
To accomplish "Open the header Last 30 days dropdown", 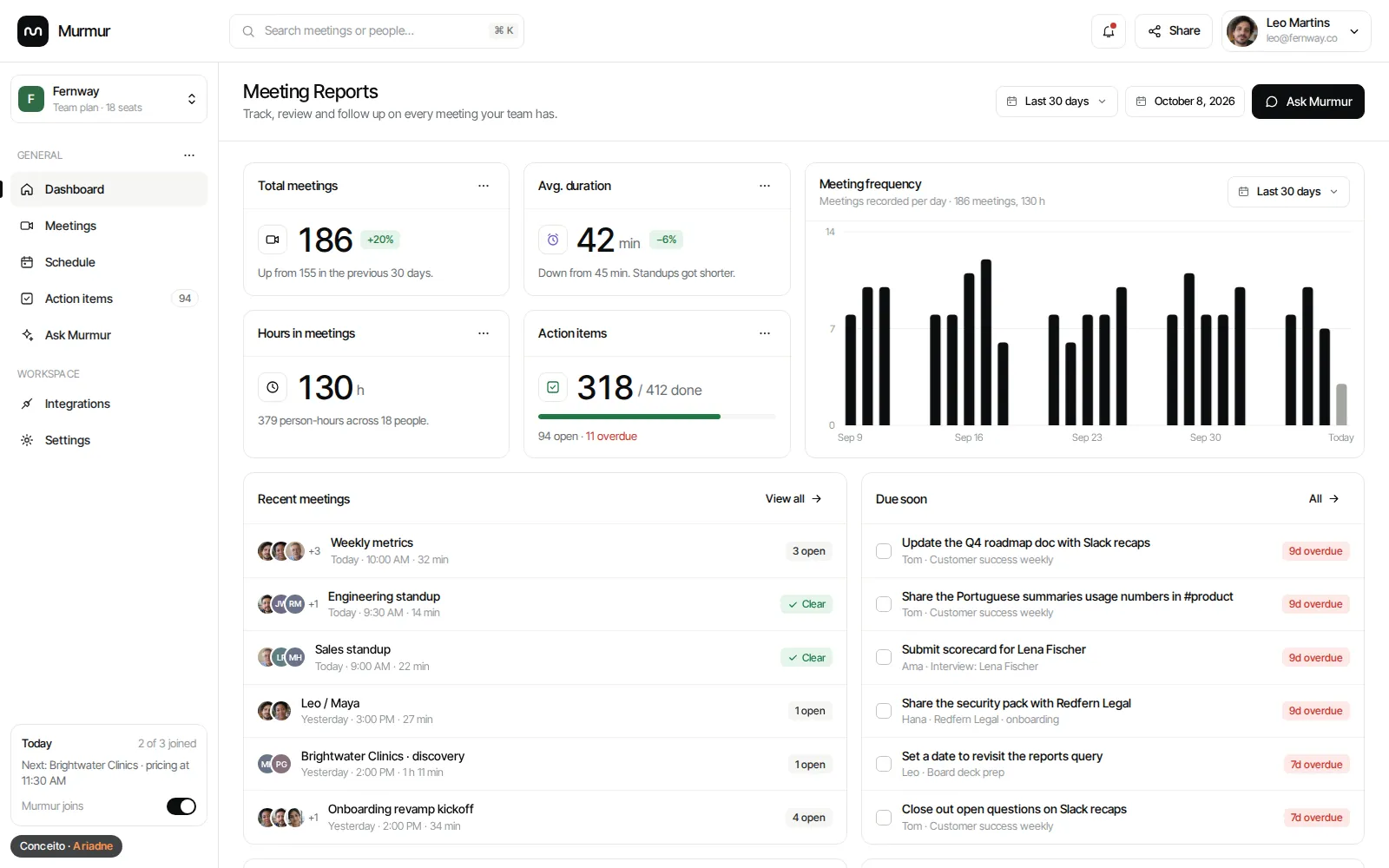I will click(x=1057, y=102).
